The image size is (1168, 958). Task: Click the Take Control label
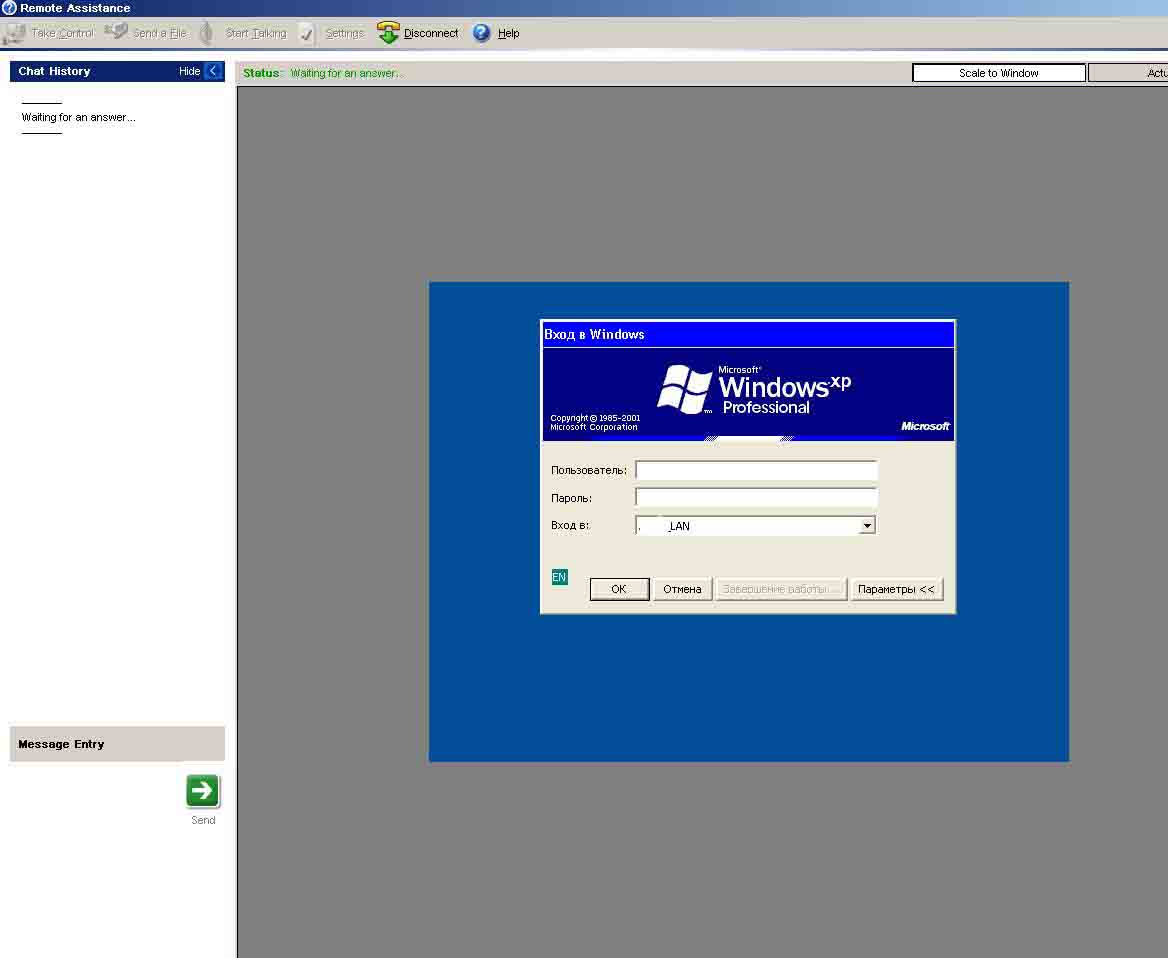63,33
